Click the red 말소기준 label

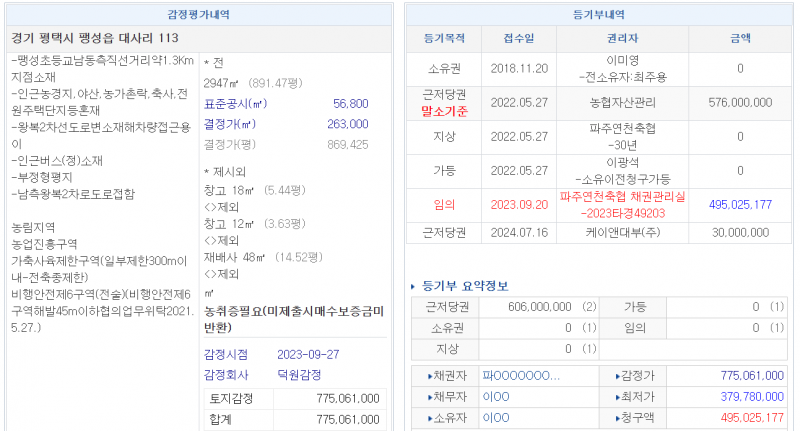tap(444, 111)
